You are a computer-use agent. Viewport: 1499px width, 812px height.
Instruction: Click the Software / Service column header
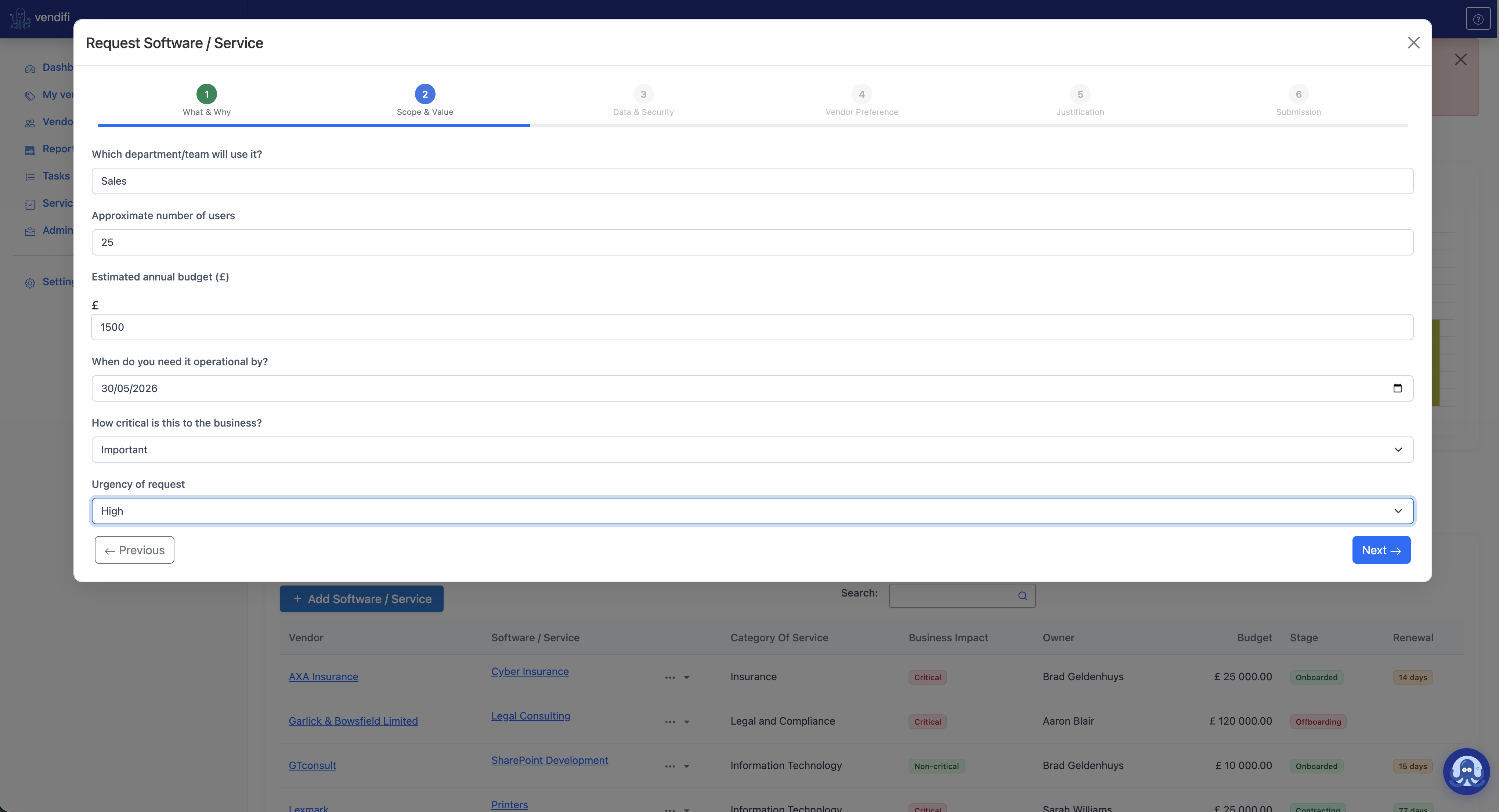point(535,638)
